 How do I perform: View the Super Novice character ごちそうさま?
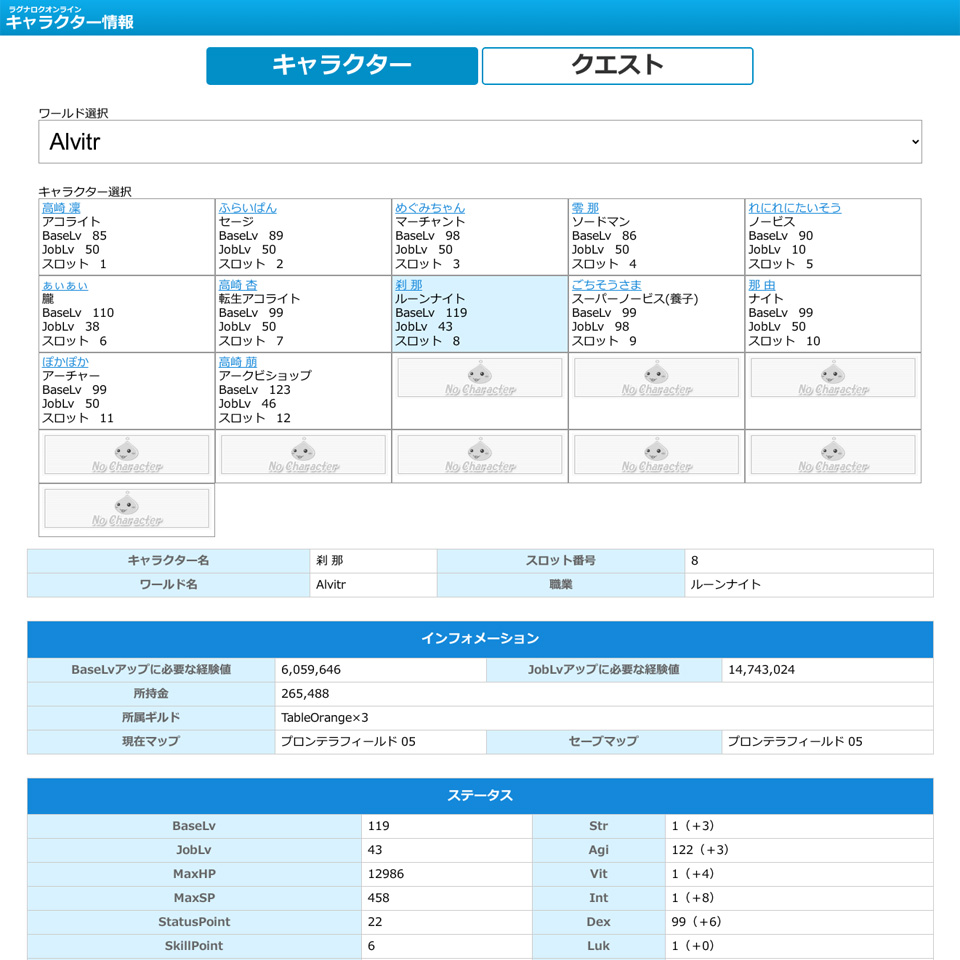607,285
